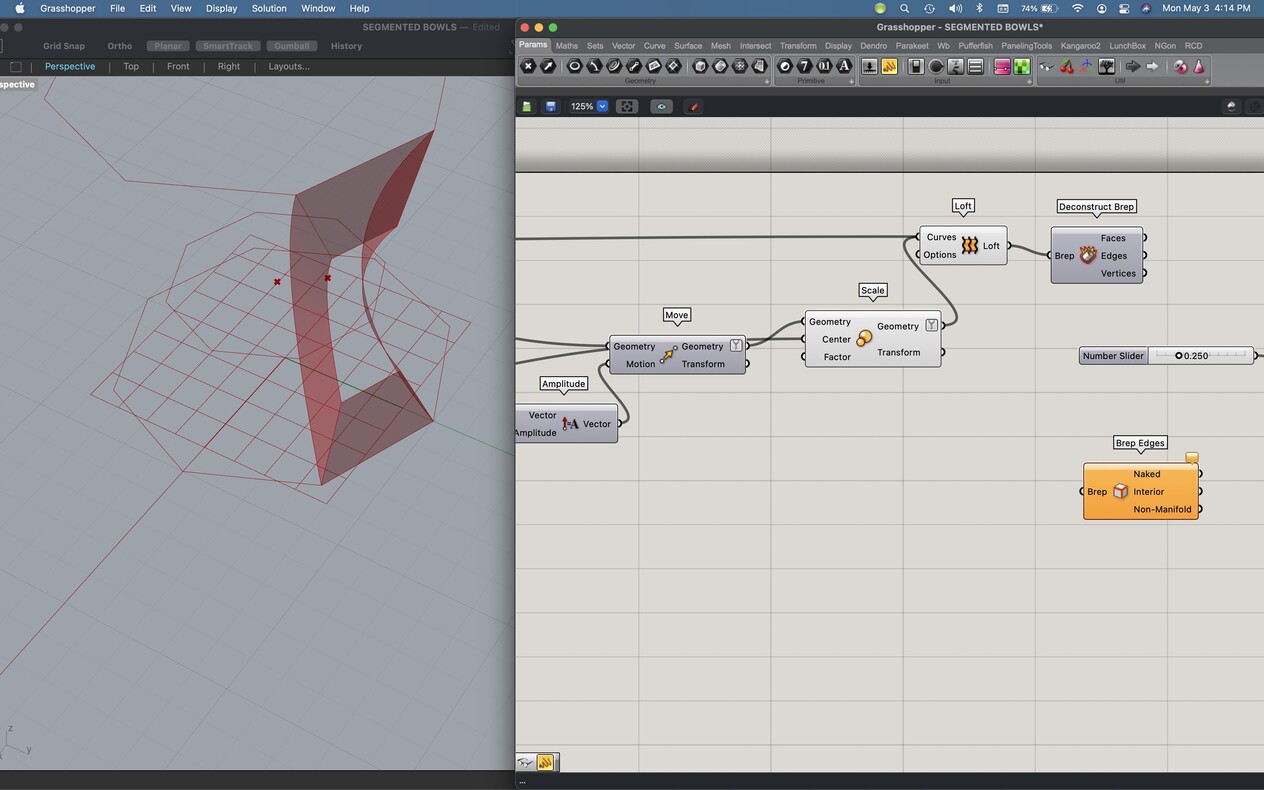This screenshot has width=1264, height=790.
Task: Click the Cherry Picker icon in Util group
Action: coord(1067,66)
